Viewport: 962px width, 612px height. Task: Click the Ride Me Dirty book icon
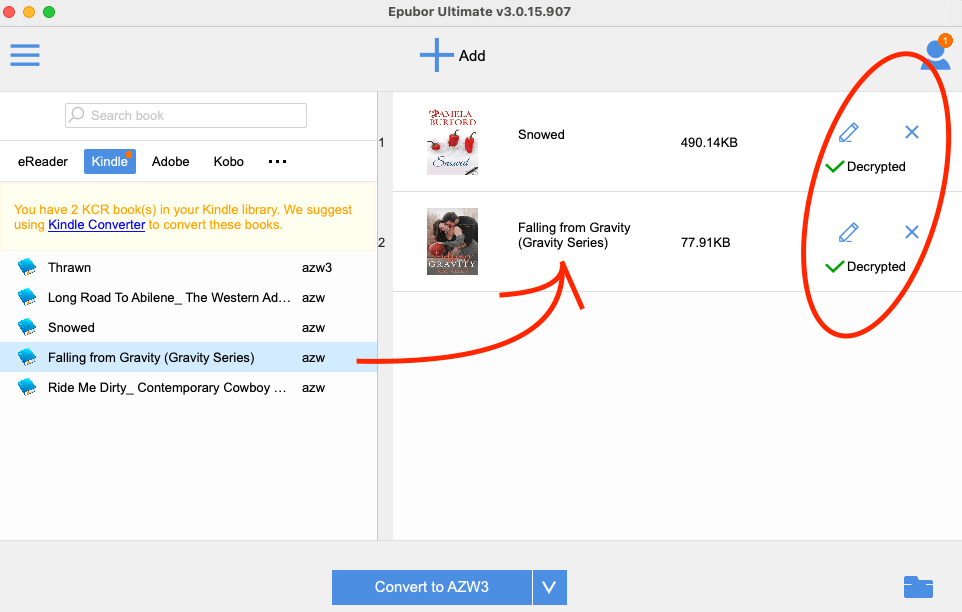[27, 388]
